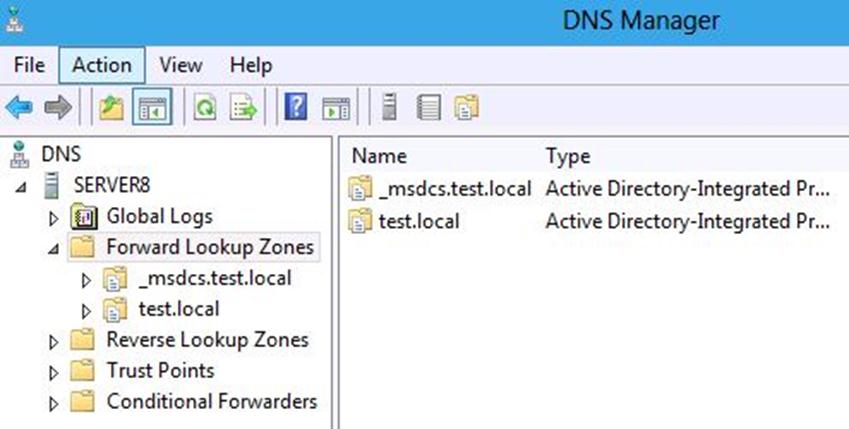Image resolution: width=849 pixels, height=429 pixels.
Task: Select the Conditional Forwarders label
Action: (x=212, y=402)
